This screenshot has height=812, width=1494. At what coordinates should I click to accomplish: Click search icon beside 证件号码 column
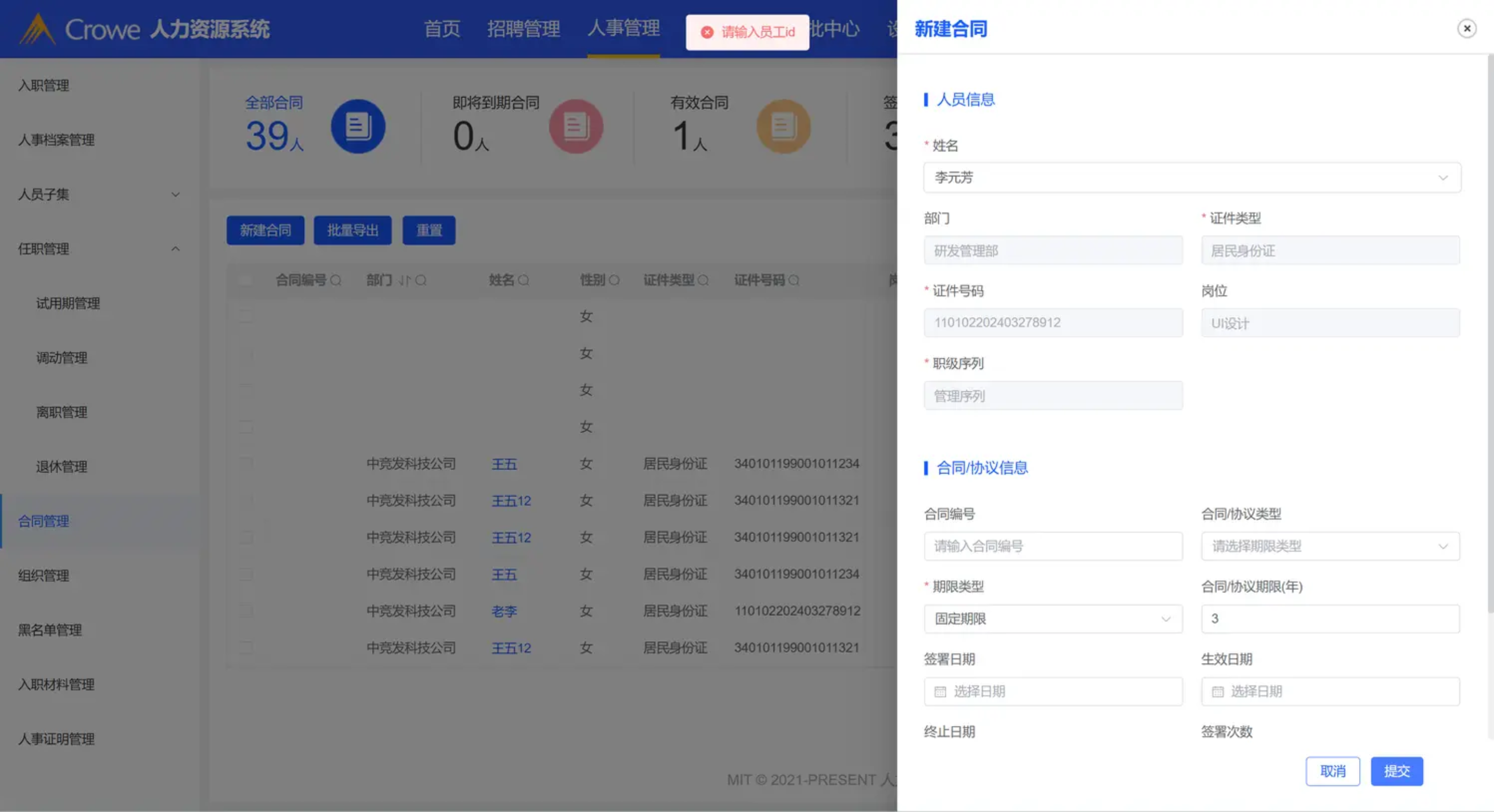[x=794, y=281]
